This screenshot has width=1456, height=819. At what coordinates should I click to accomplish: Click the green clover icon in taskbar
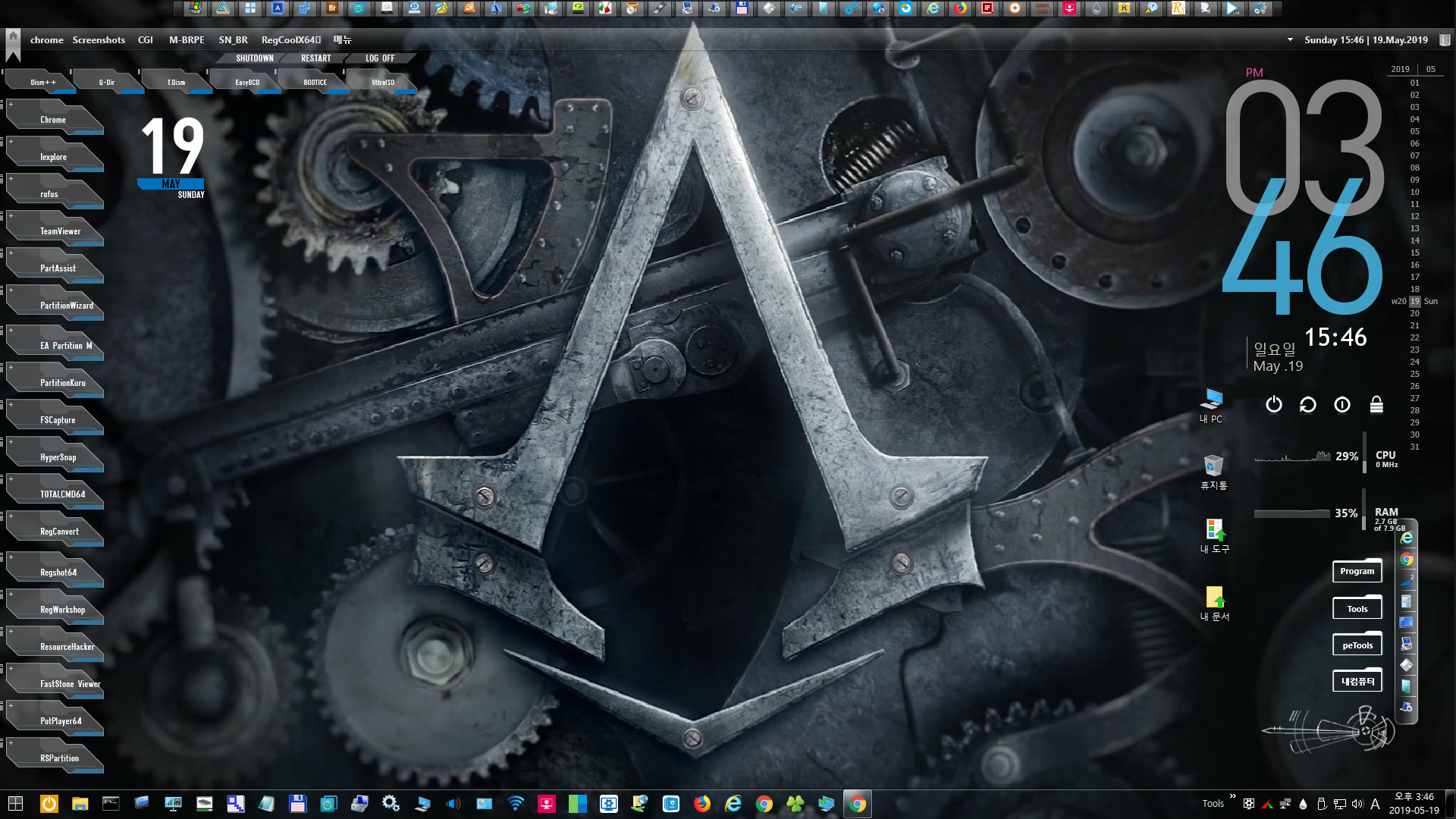click(795, 804)
